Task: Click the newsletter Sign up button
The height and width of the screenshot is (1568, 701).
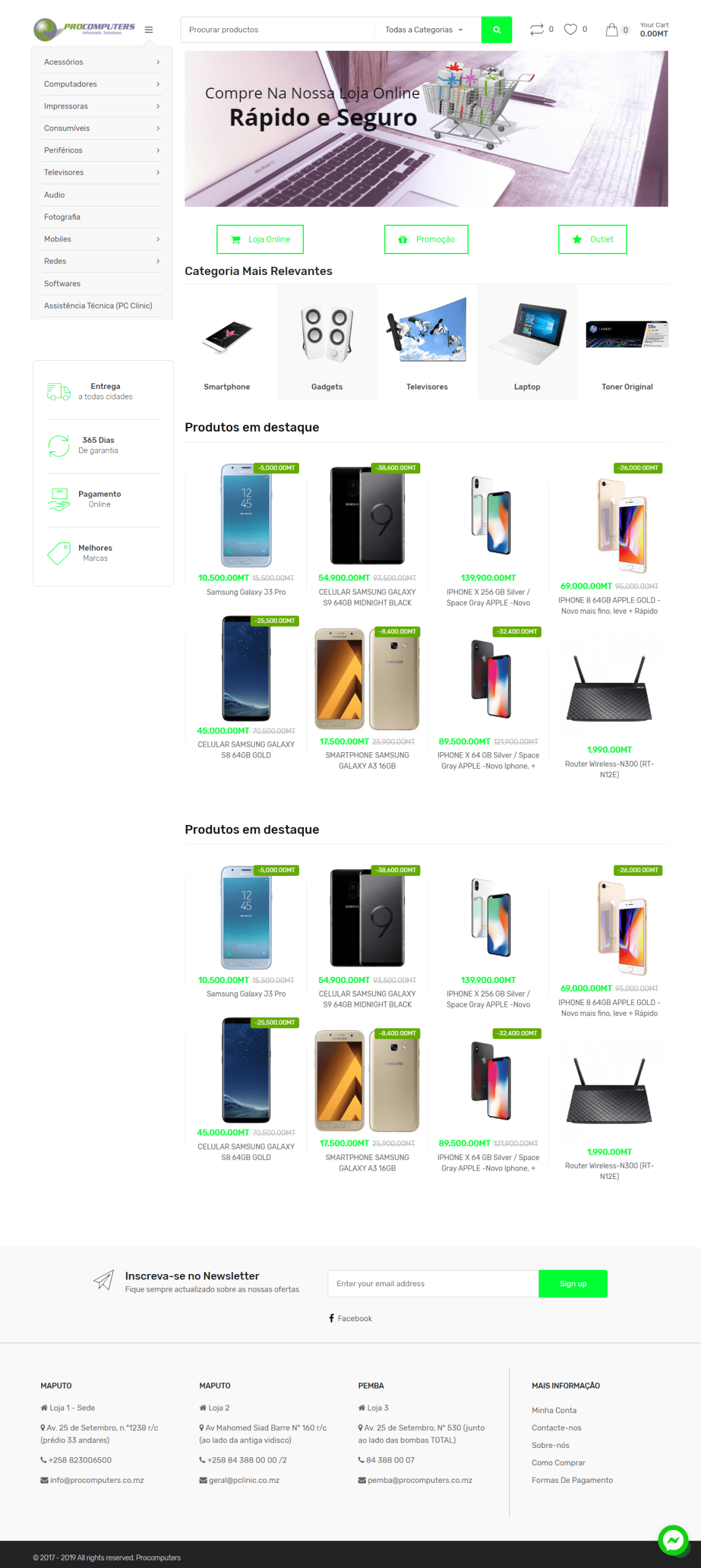Action: click(573, 1283)
